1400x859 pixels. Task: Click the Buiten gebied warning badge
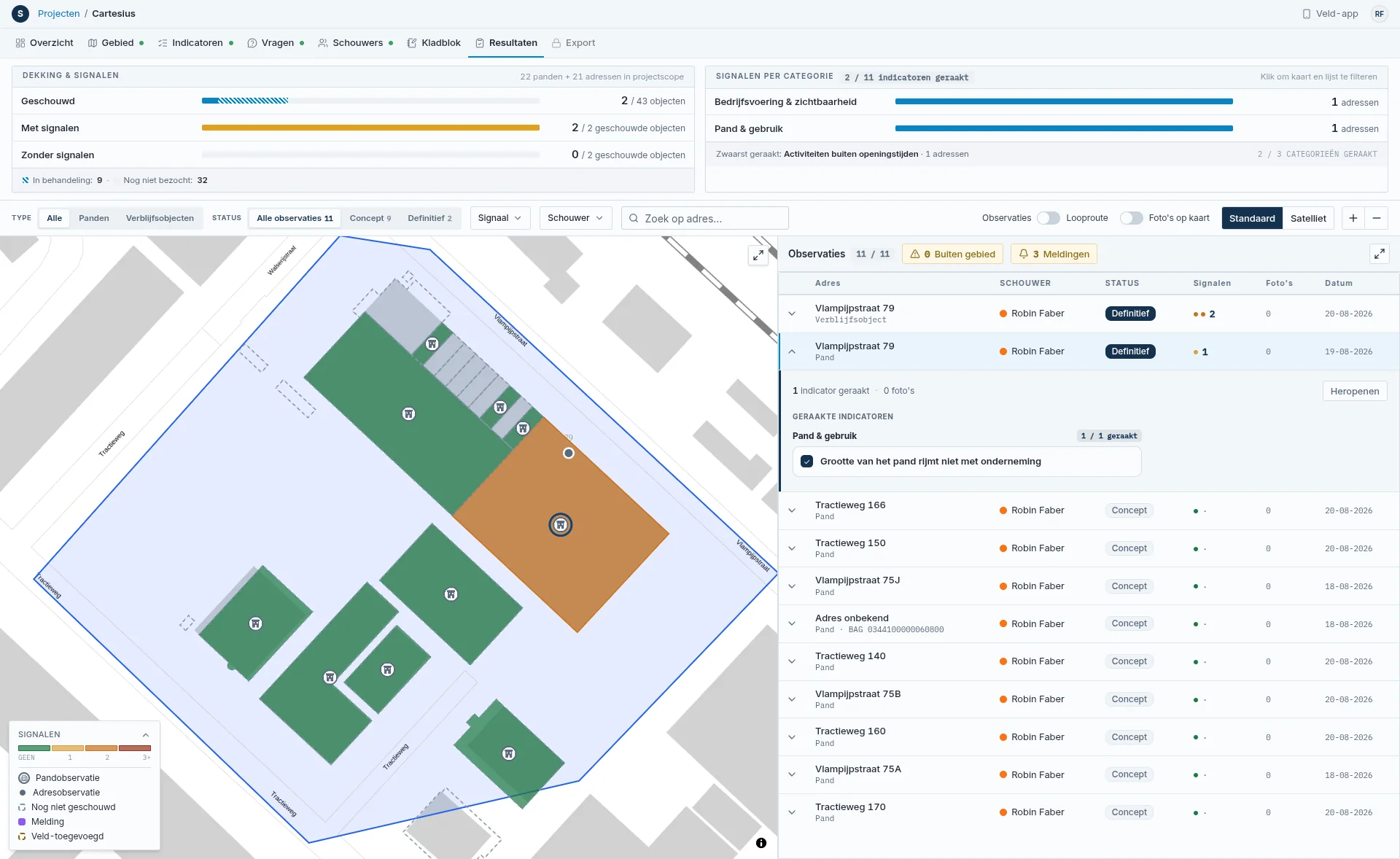952,254
